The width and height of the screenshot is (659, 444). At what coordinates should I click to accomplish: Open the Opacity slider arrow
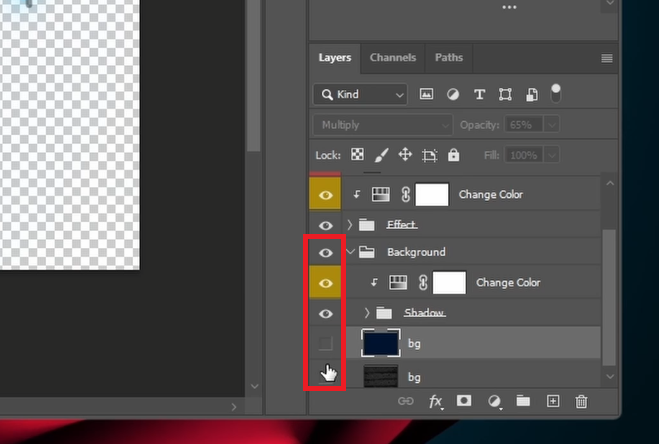551,125
